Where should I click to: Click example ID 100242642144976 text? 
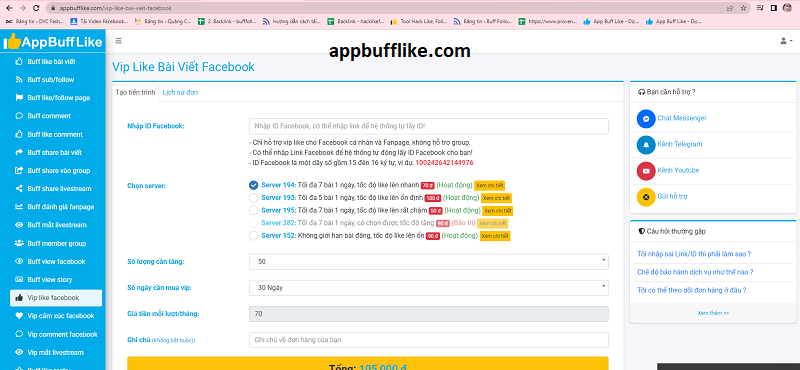click(x=444, y=163)
